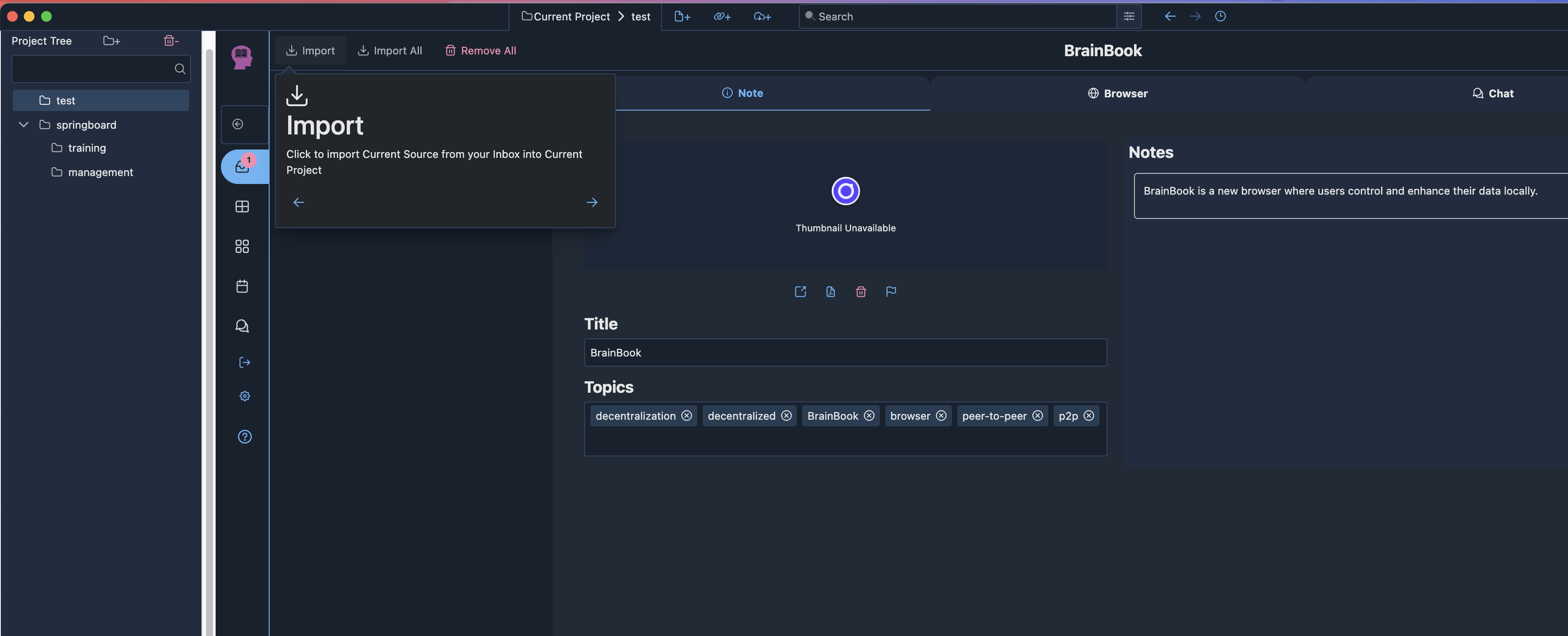Delete source with red trash icon
1568x636 pixels.
[x=861, y=292]
